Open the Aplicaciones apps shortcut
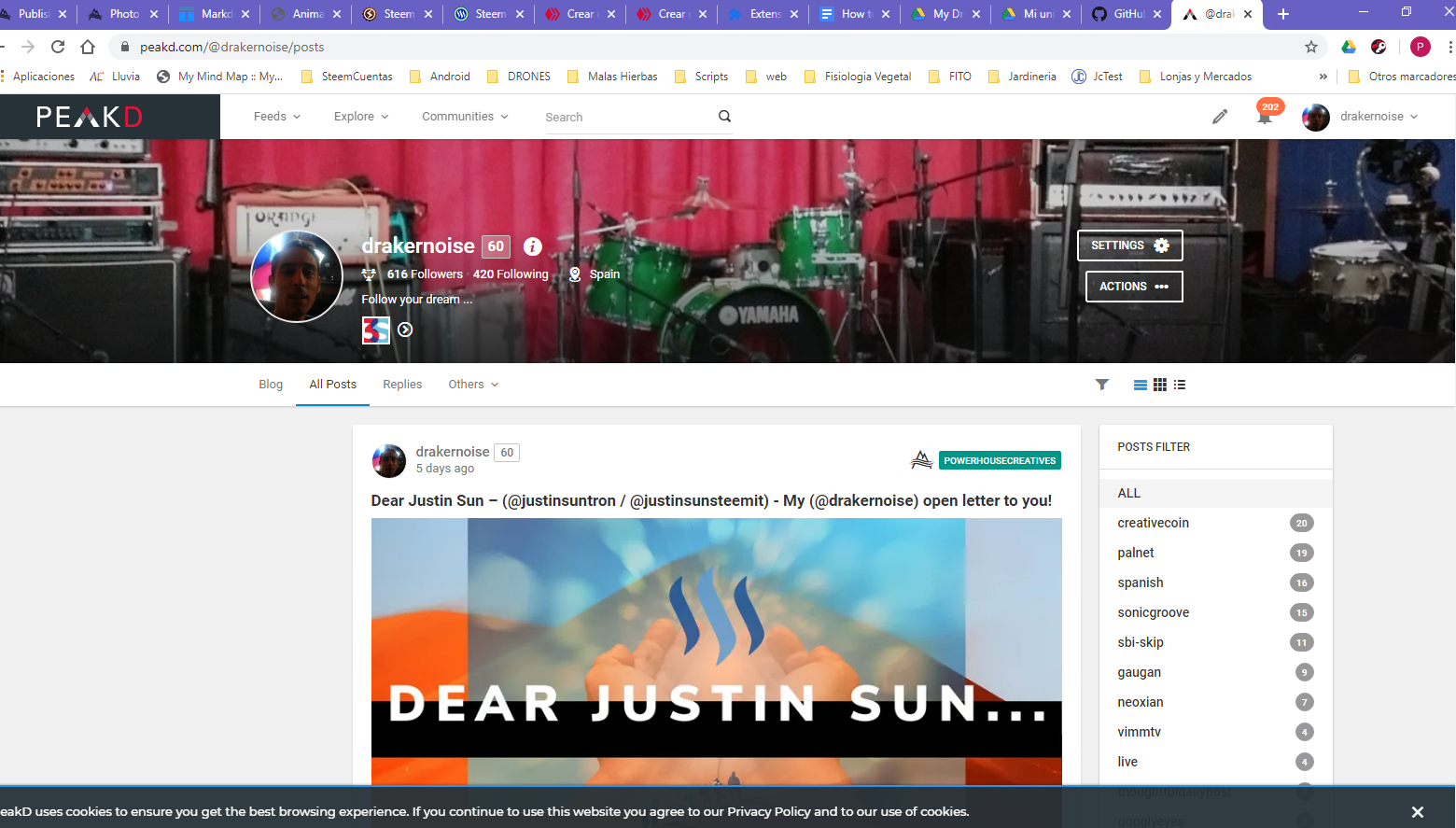This screenshot has width=1456, height=828. coord(38,77)
